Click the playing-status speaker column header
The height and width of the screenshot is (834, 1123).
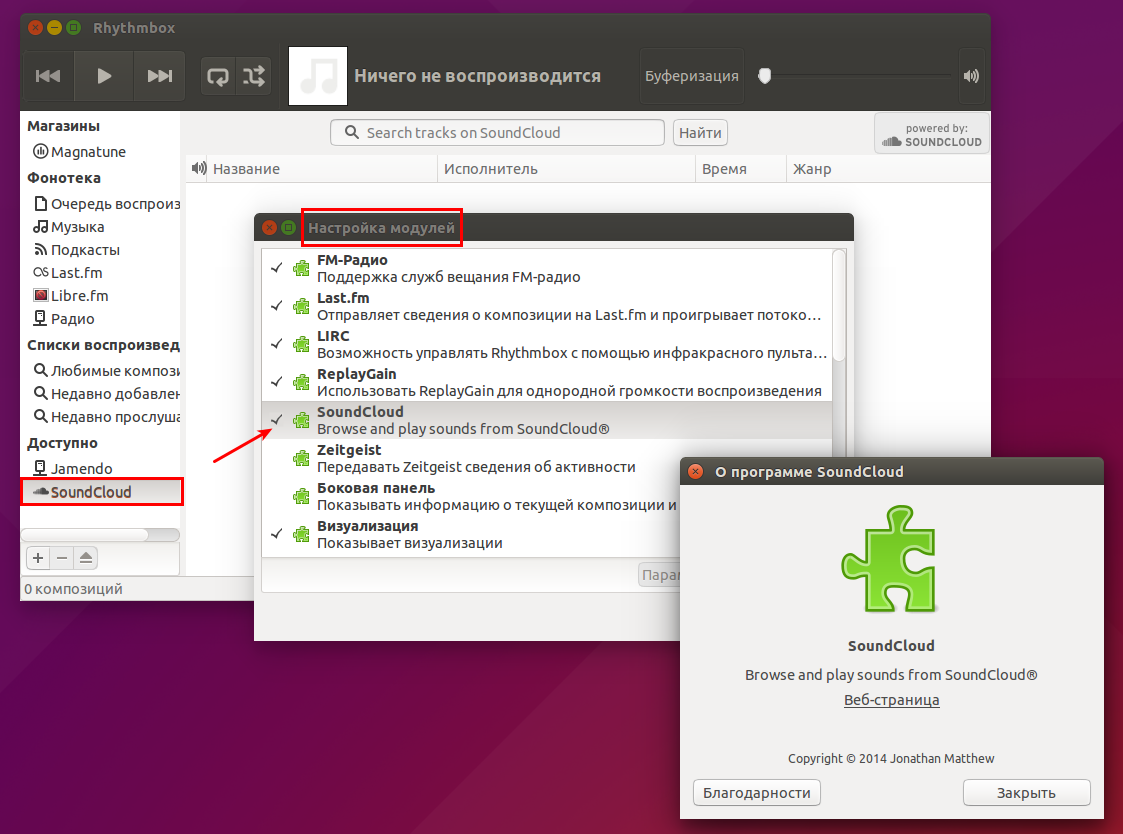pos(198,169)
